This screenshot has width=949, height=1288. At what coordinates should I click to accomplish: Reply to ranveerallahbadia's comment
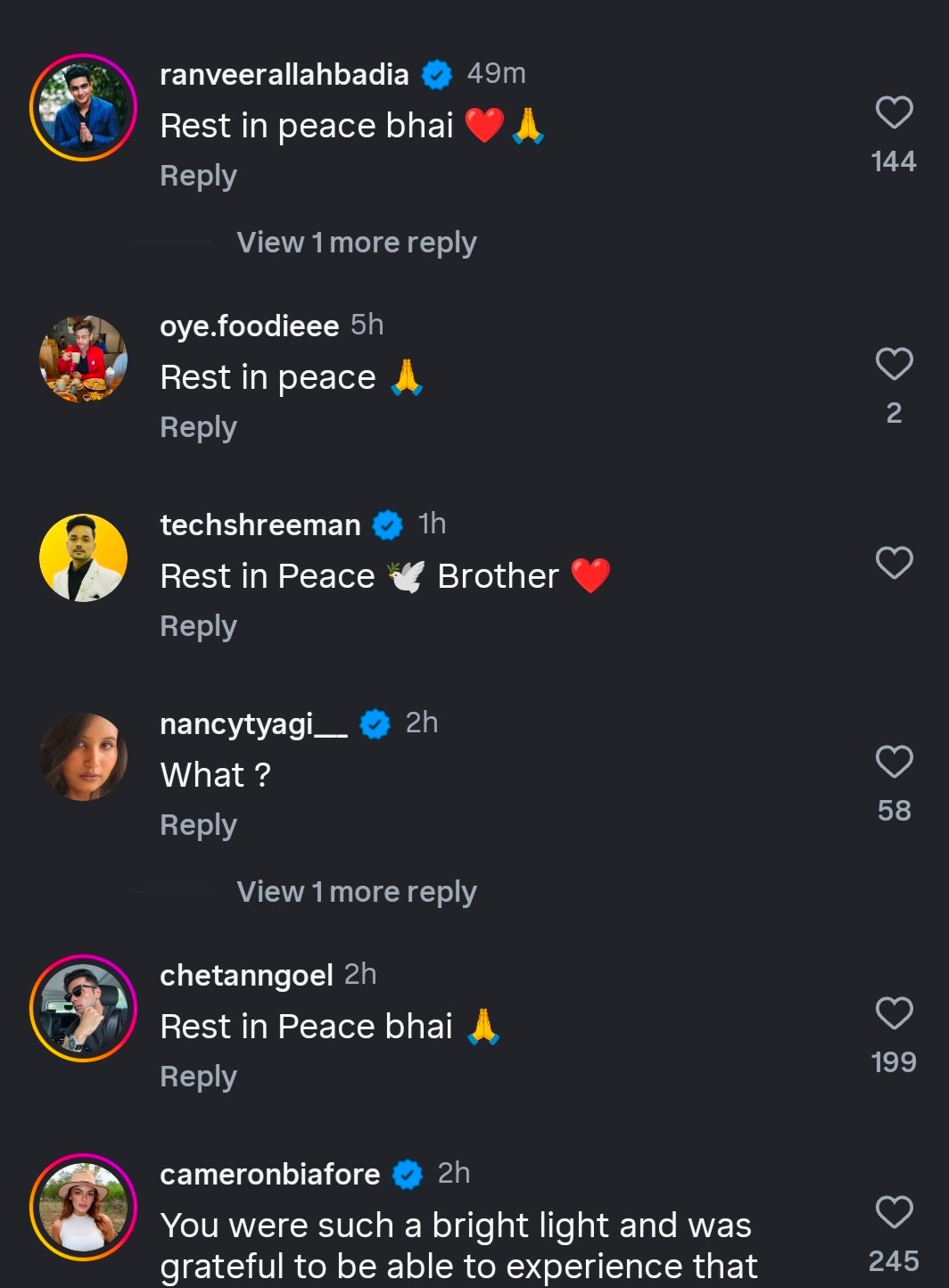coord(198,176)
